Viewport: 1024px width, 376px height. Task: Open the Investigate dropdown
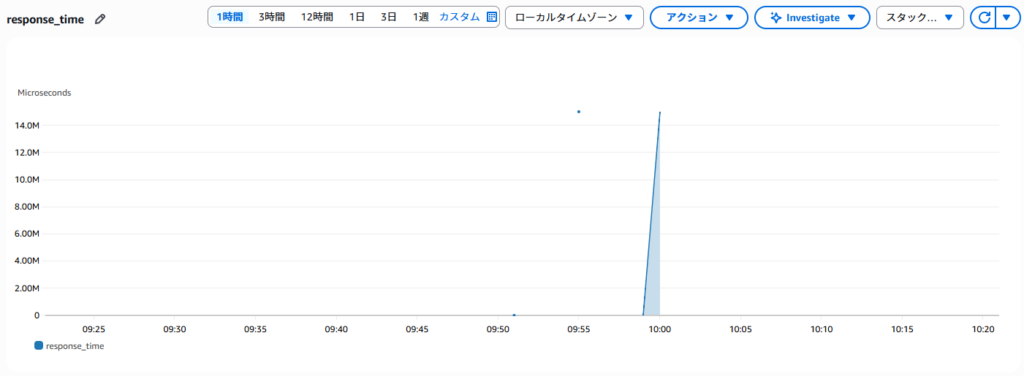pos(812,18)
